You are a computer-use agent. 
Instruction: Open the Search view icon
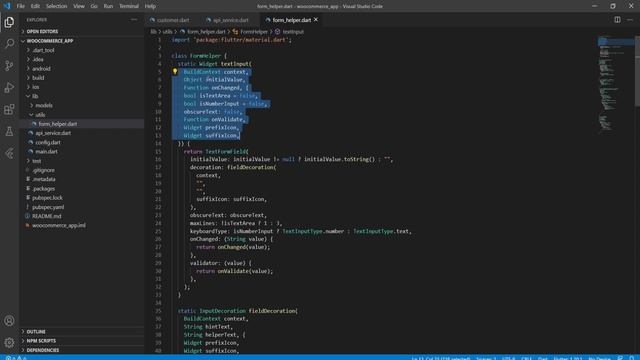pyautogui.click(x=9, y=43)
